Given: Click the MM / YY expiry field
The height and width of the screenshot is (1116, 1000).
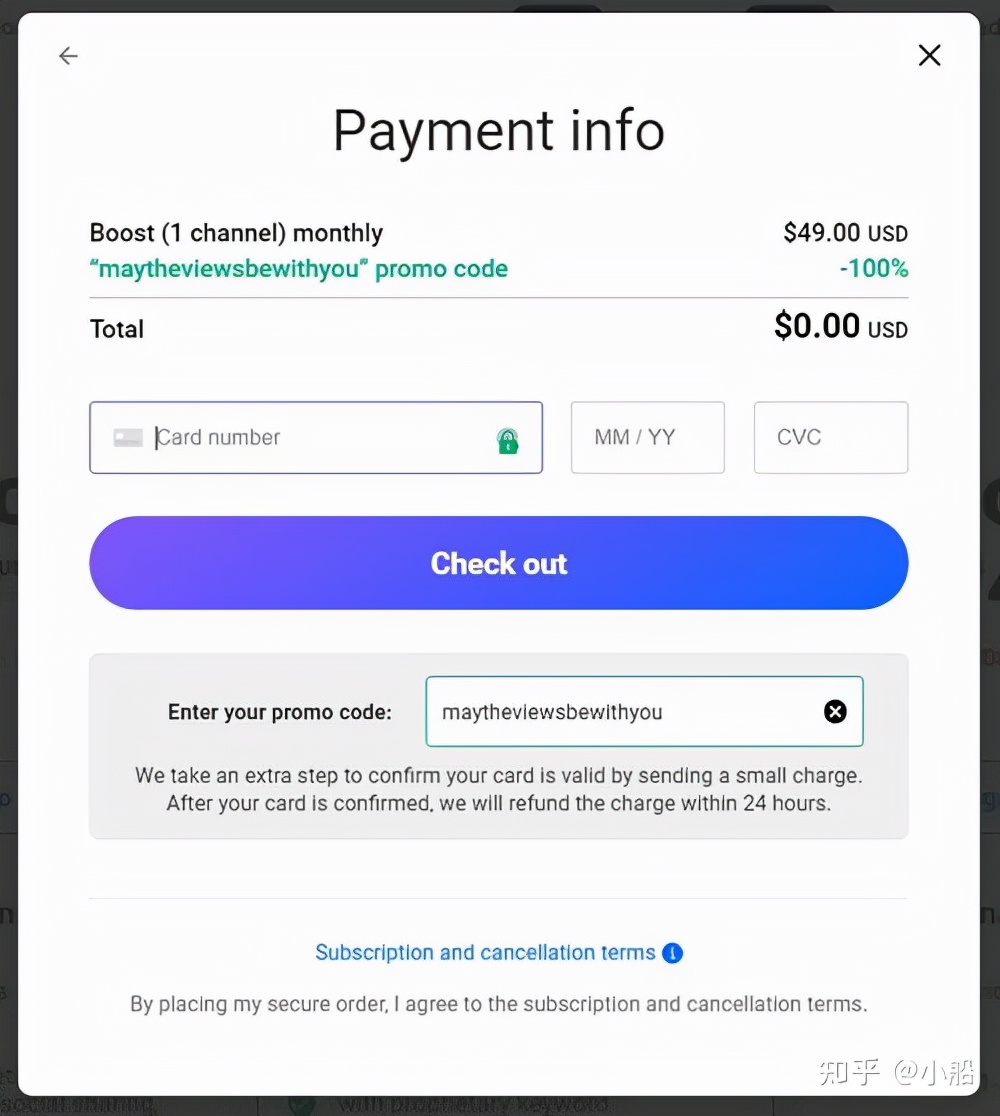Looking at the screenshot, I should coord(647,438).
